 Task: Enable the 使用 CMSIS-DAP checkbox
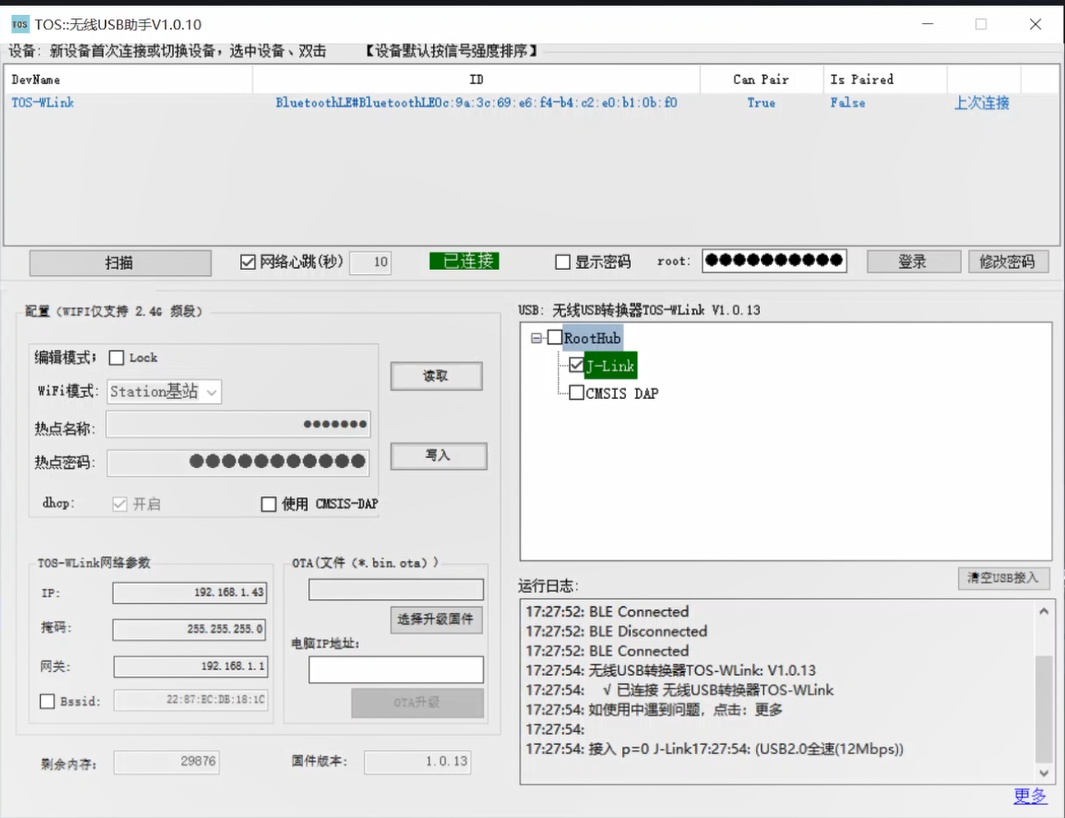click(x=269, y=504)
